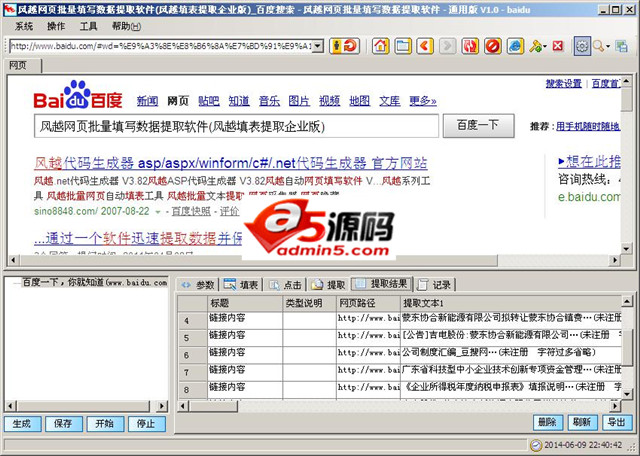640x456 pixels.
Task: Open the 风越代码生成器 search result title
Action: click(231, 163)
